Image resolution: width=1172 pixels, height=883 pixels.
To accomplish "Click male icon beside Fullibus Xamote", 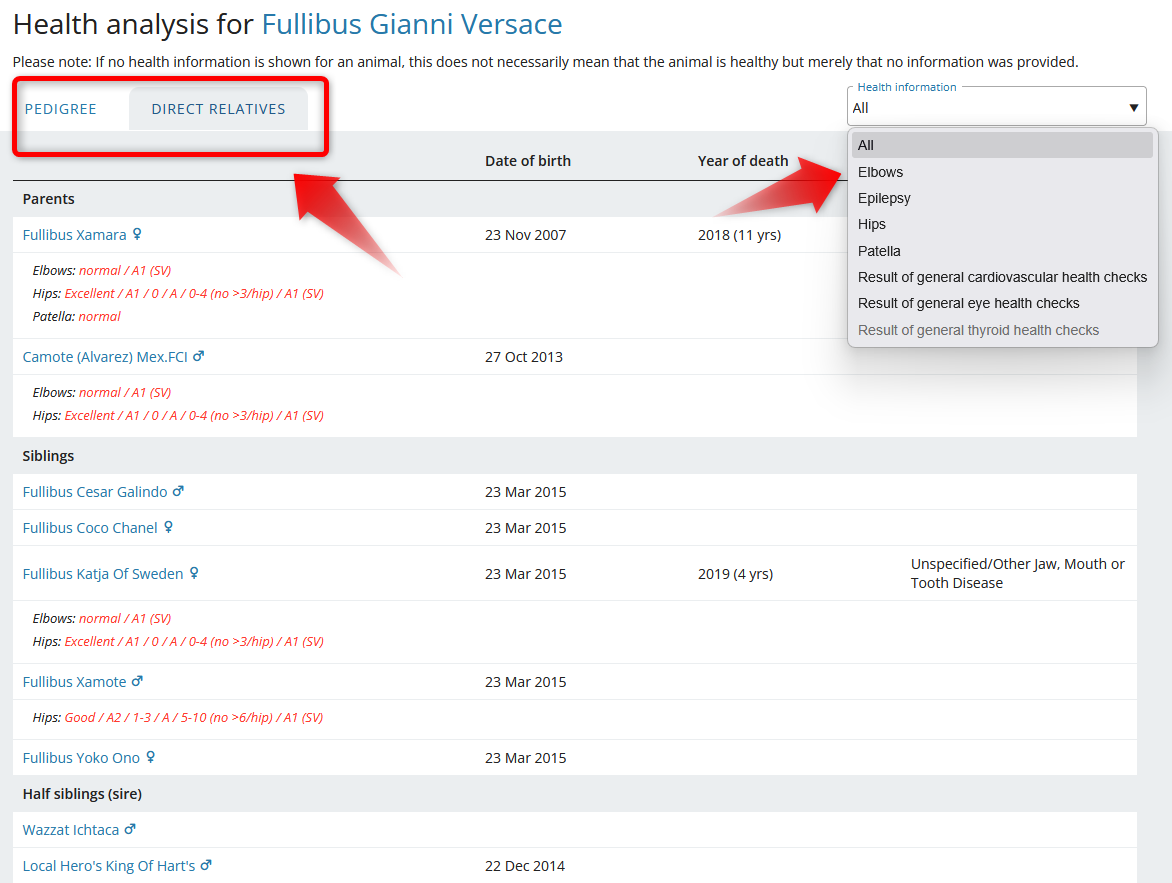I will point(137,682).
